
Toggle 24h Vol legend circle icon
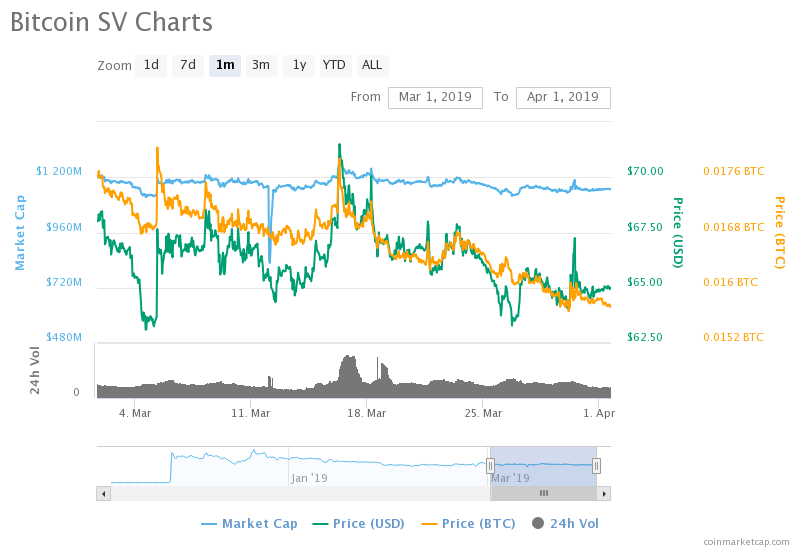pos(538,523)
